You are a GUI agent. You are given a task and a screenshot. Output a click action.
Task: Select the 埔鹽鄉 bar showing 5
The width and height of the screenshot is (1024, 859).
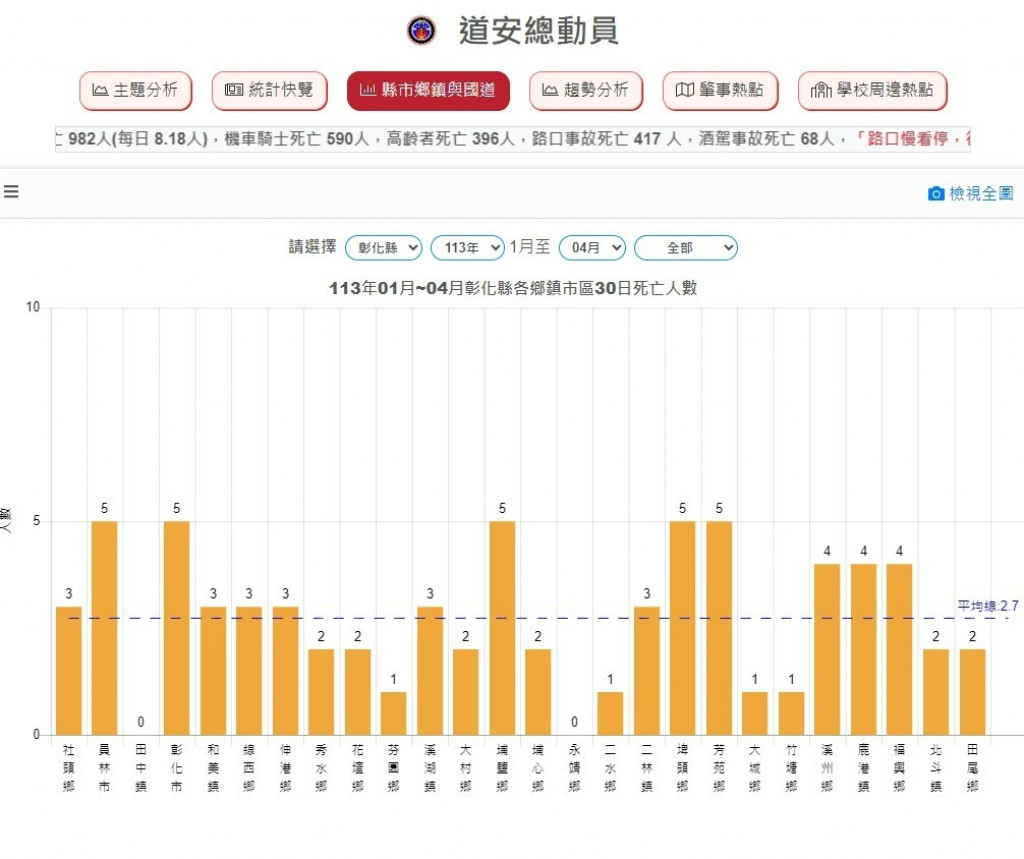point(502,628)
